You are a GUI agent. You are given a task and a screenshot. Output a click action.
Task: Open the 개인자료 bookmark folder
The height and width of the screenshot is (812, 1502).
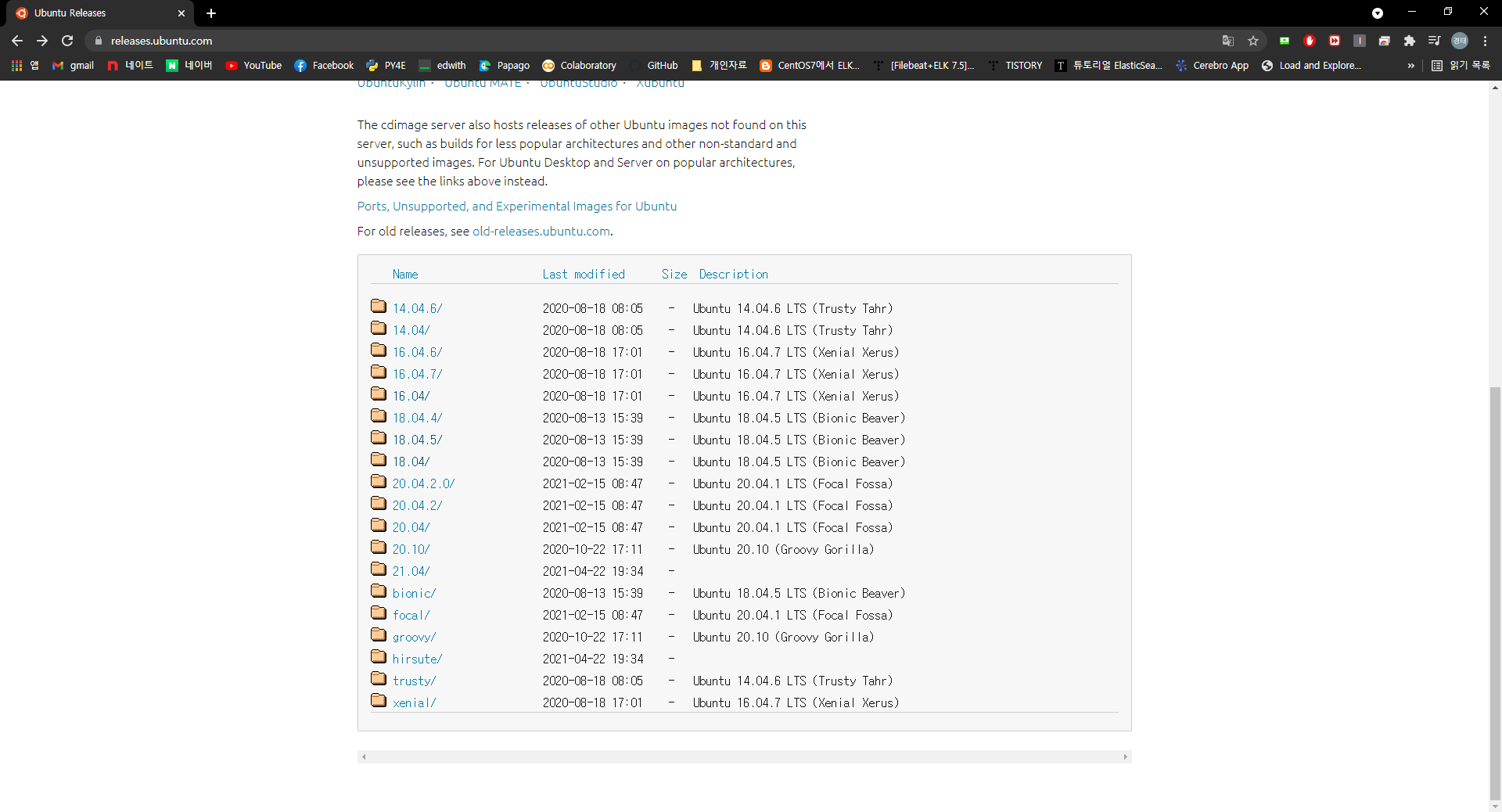[720, 66]
